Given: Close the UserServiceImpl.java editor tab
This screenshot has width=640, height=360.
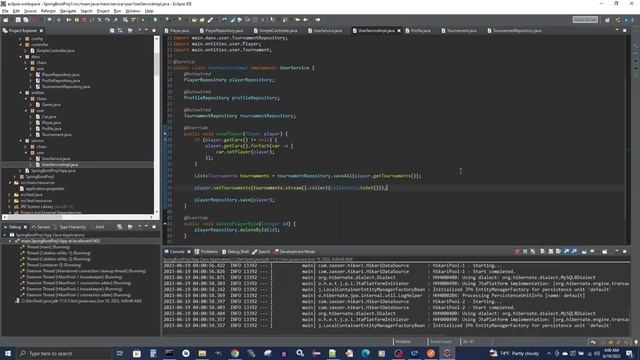Looking at the screenshot, I should tap(399, 31).
